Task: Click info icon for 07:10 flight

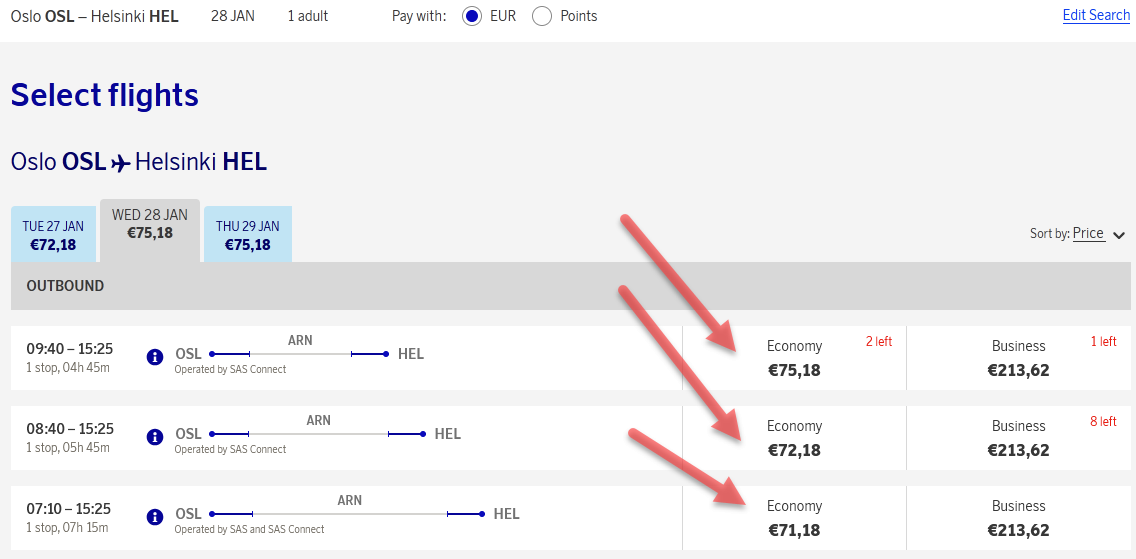Action: 154,517
